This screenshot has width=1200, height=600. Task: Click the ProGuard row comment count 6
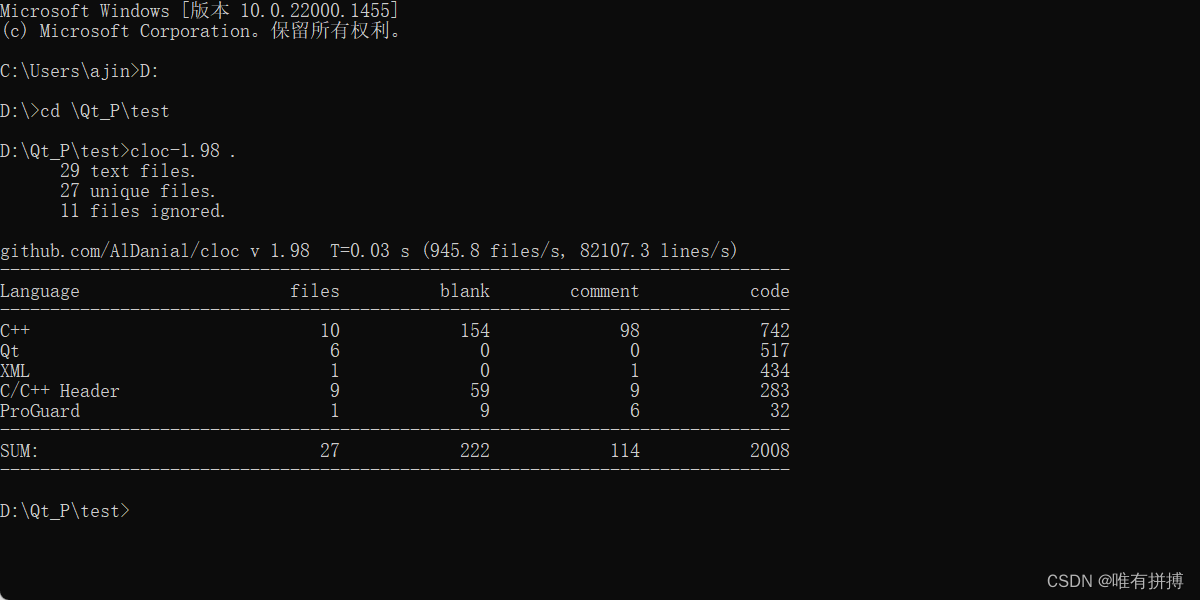(x=635, y=411)
